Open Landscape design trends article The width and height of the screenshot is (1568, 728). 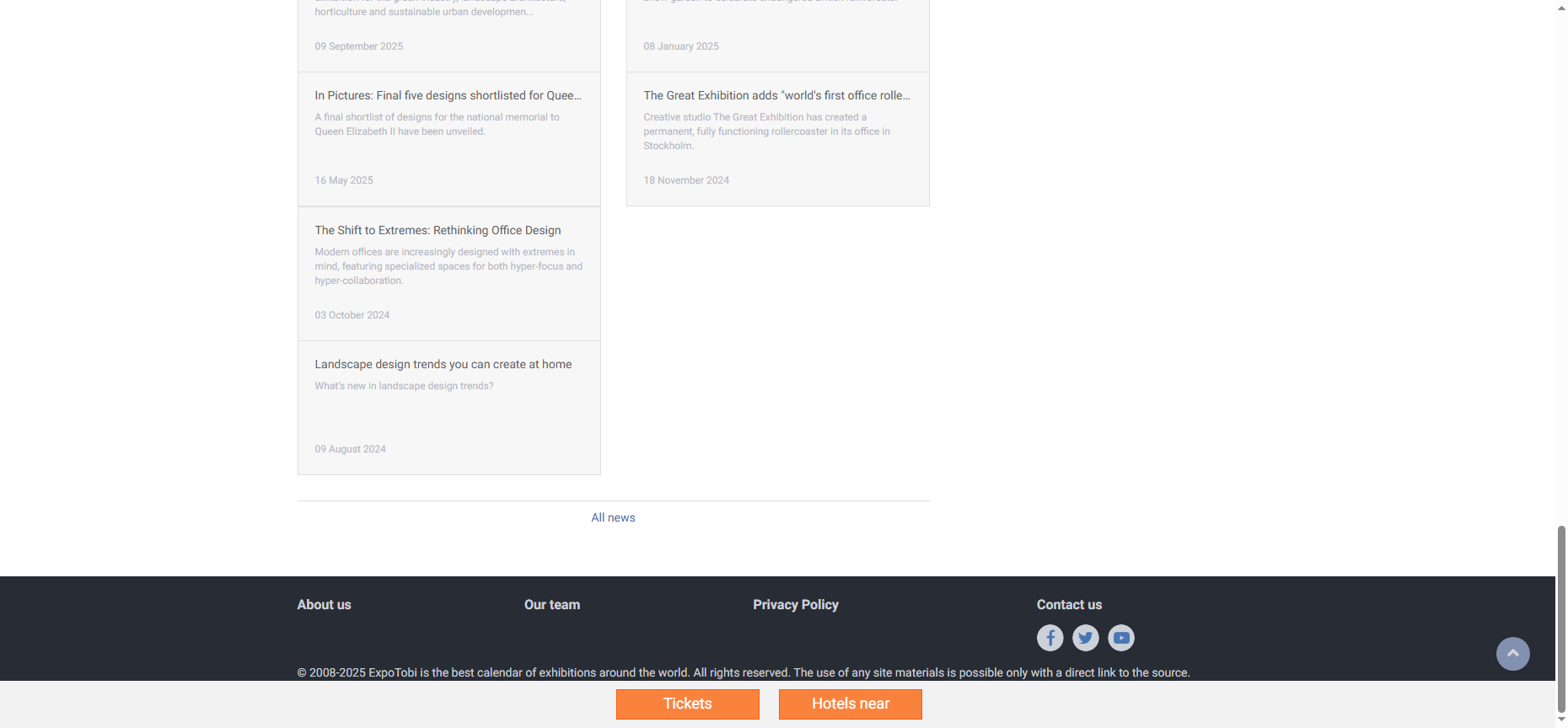pyautogui.click(x=443, y=364)
